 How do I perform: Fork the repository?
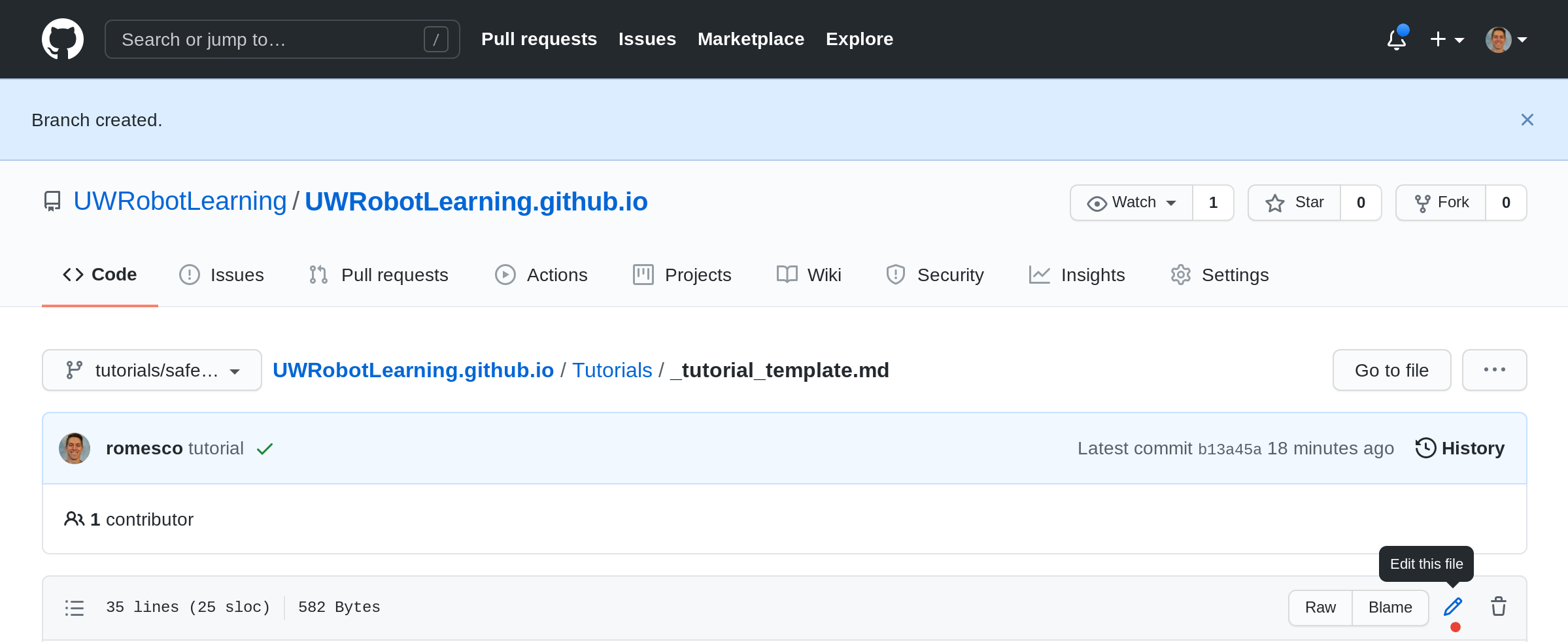pyautogui.click(x=1440, y=203)
